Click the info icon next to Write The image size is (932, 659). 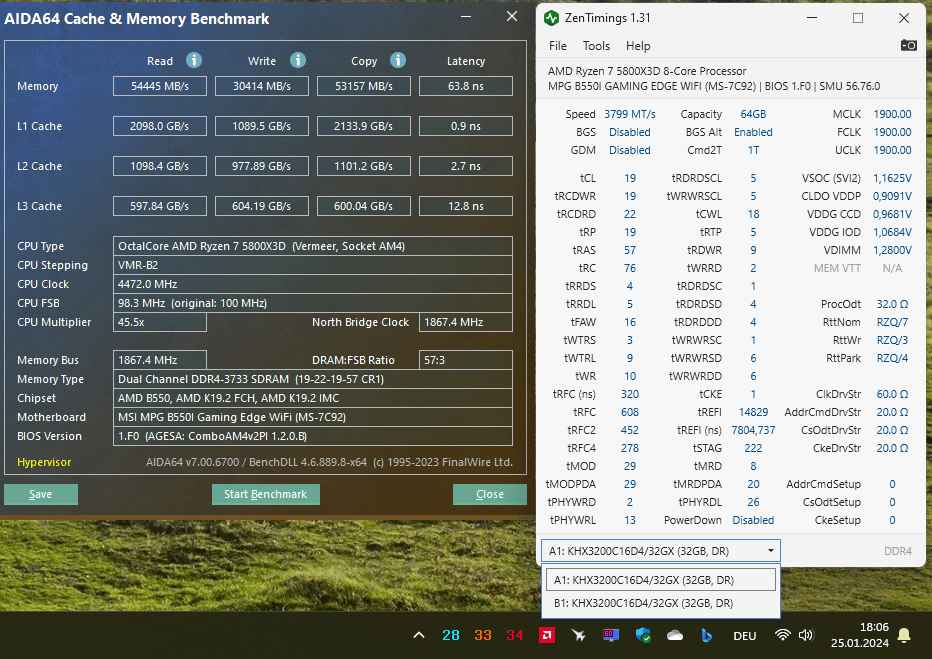tap(298, 60)
